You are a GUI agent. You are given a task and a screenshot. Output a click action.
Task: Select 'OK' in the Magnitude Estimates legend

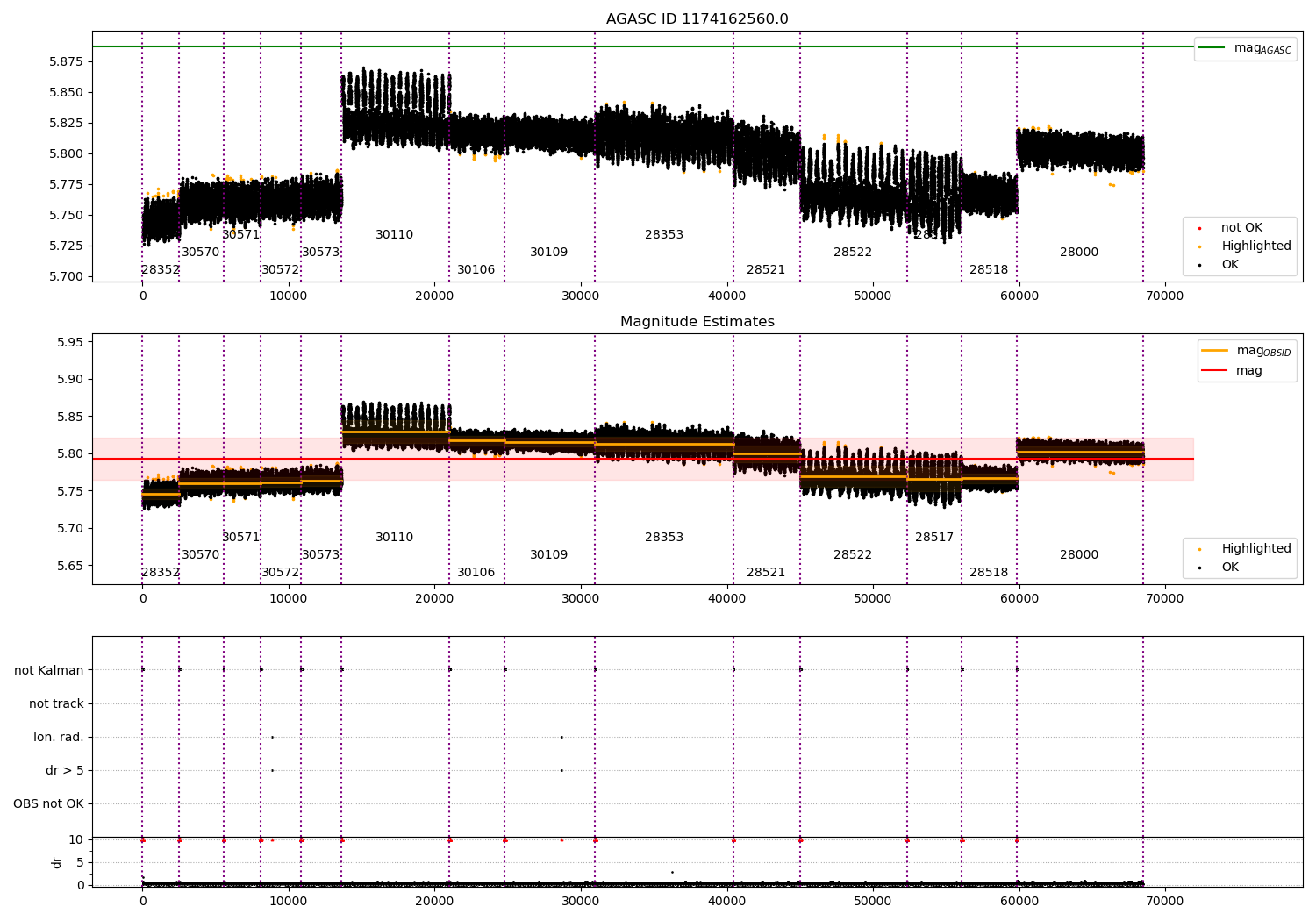[1230, 568]
